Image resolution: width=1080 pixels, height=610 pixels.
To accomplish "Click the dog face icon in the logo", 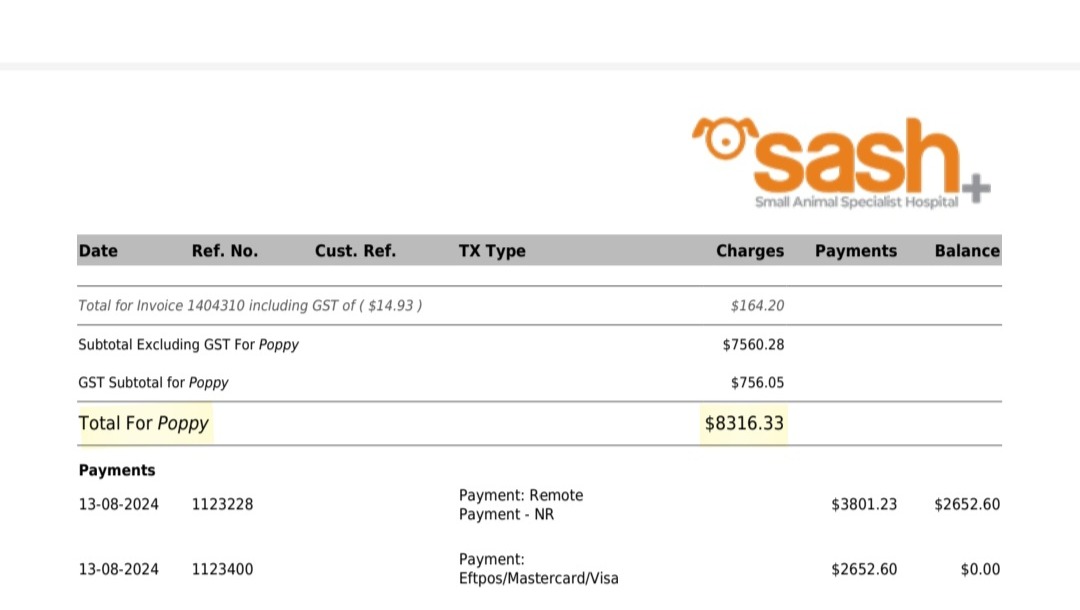I will coord(720,142).
